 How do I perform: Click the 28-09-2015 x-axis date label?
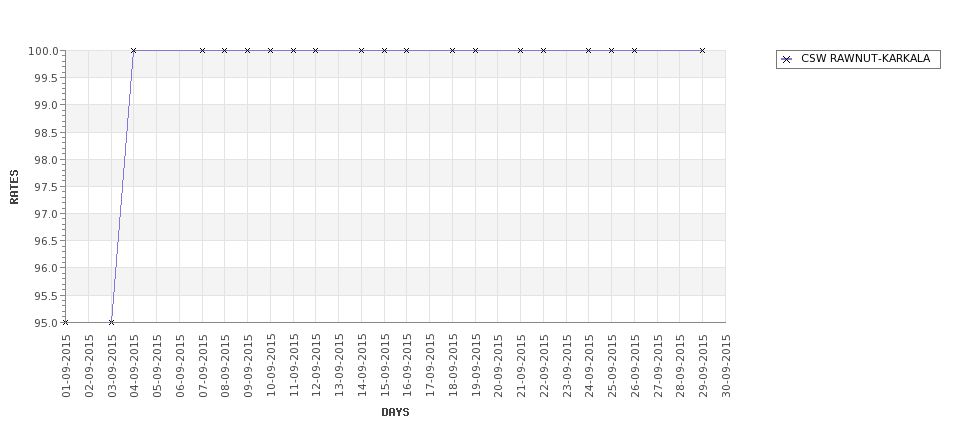[x=680, y=366]
